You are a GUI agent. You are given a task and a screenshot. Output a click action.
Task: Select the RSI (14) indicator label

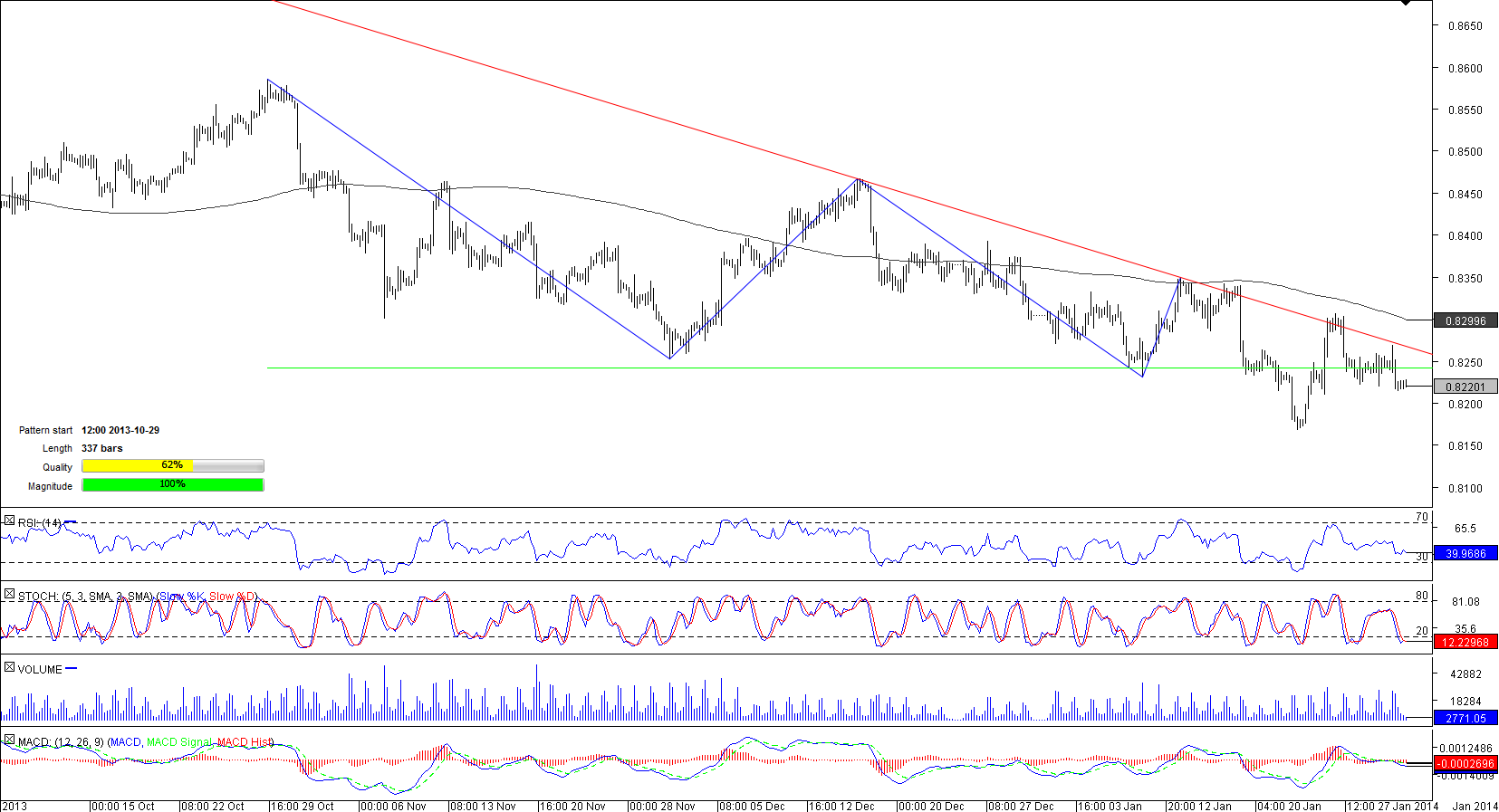click(39, 523)
